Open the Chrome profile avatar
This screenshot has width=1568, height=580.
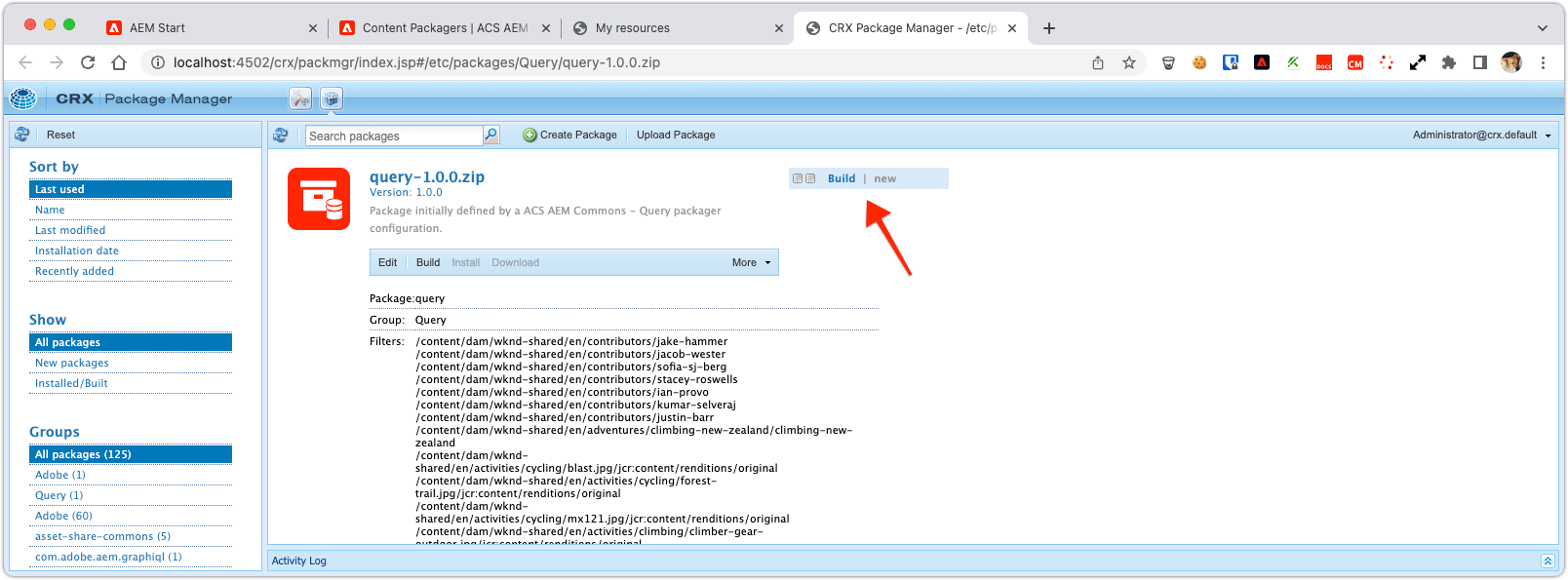click(1511, 62)
